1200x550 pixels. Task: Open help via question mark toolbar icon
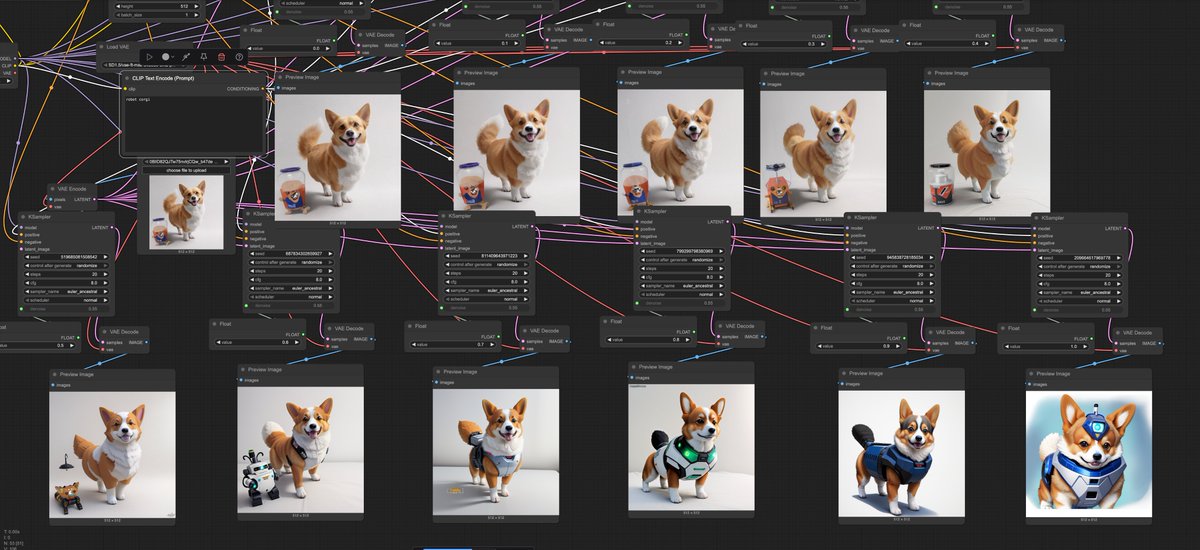(x=240, y=57)
